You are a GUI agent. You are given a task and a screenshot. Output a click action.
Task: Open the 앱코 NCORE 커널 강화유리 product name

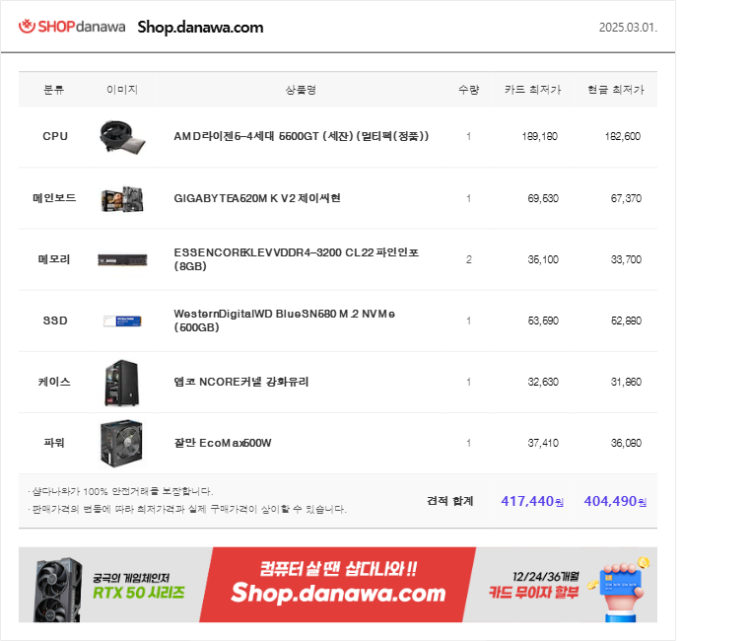241,382
